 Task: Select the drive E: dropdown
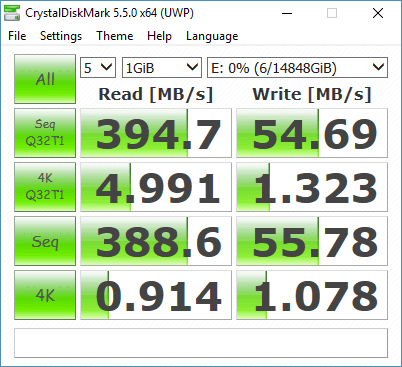297,68
